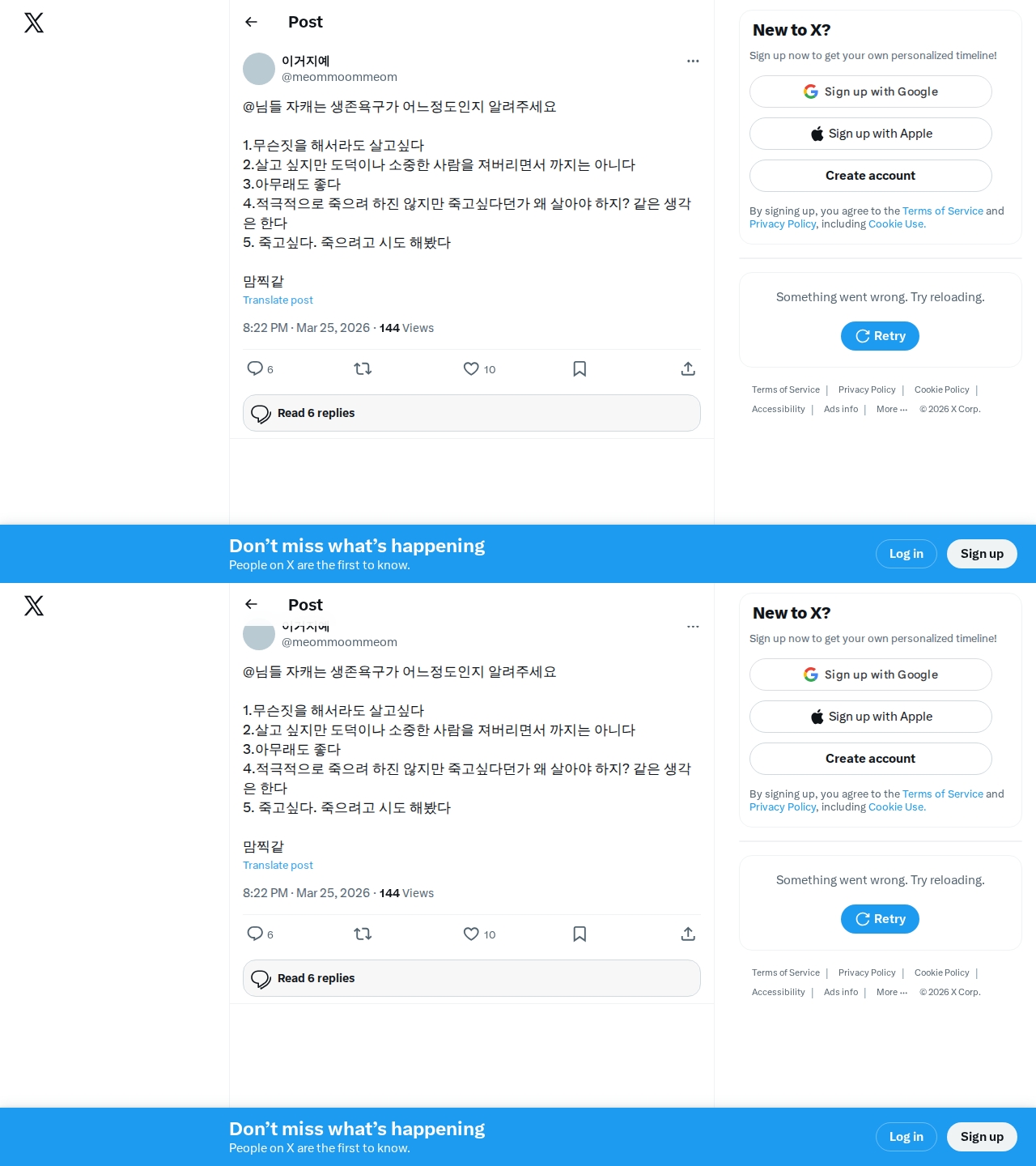Screen dimensions: 1036x1166
Task: Click the upper Create account button
Action: pyautogui.click(x=871, y=176)
